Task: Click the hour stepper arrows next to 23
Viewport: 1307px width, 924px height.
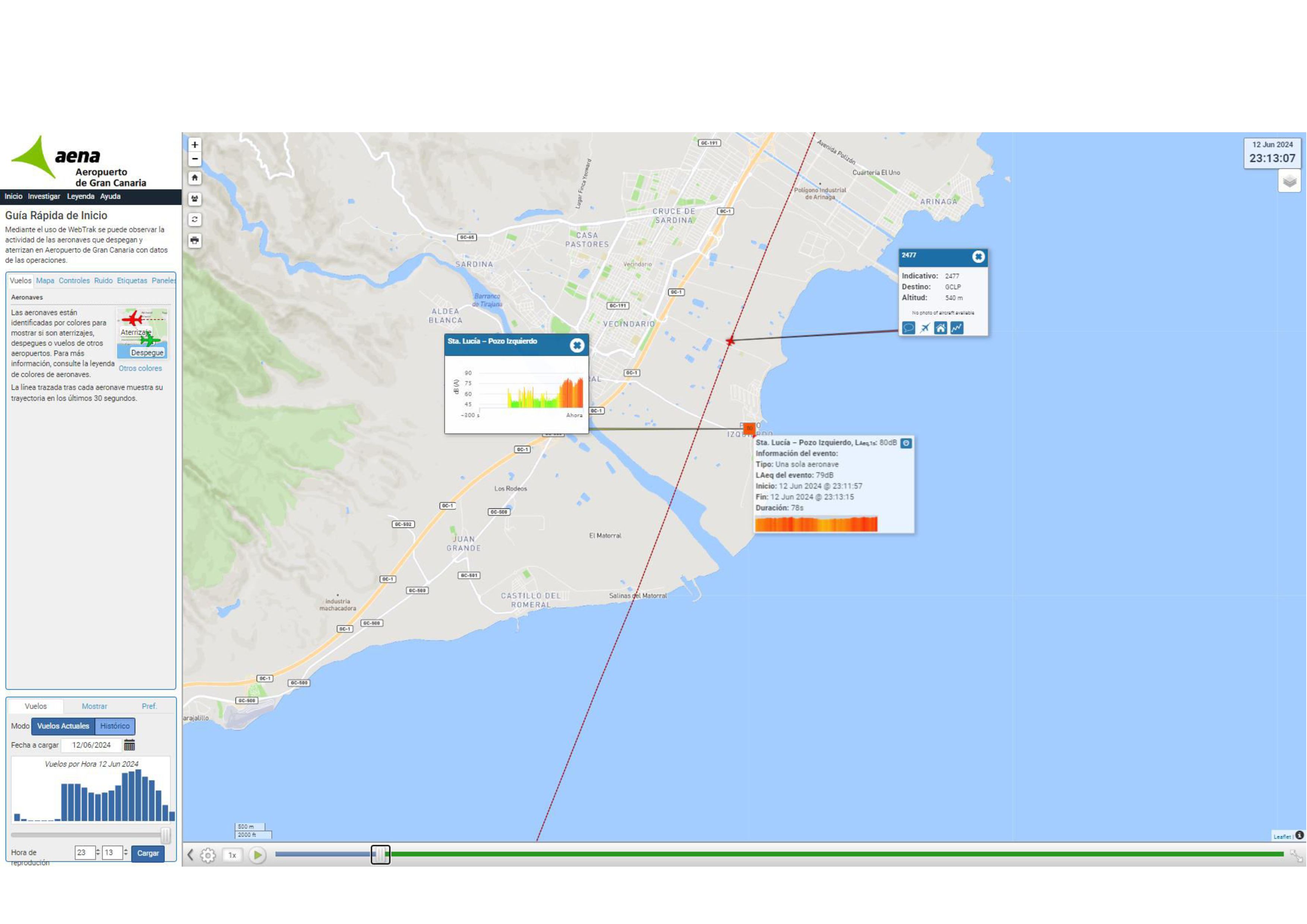Action: [98, 852]
